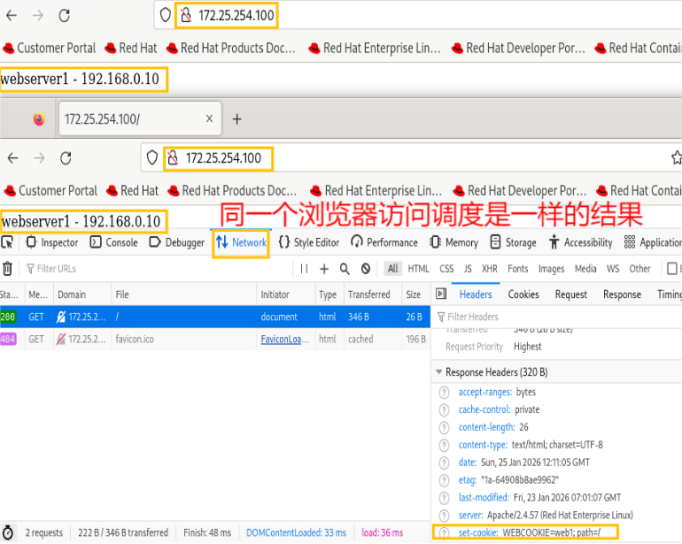Viewport: 682px width, 544px height.
Task: Open request blocking circle-slash icon
Action: click(x=366, y=269)
